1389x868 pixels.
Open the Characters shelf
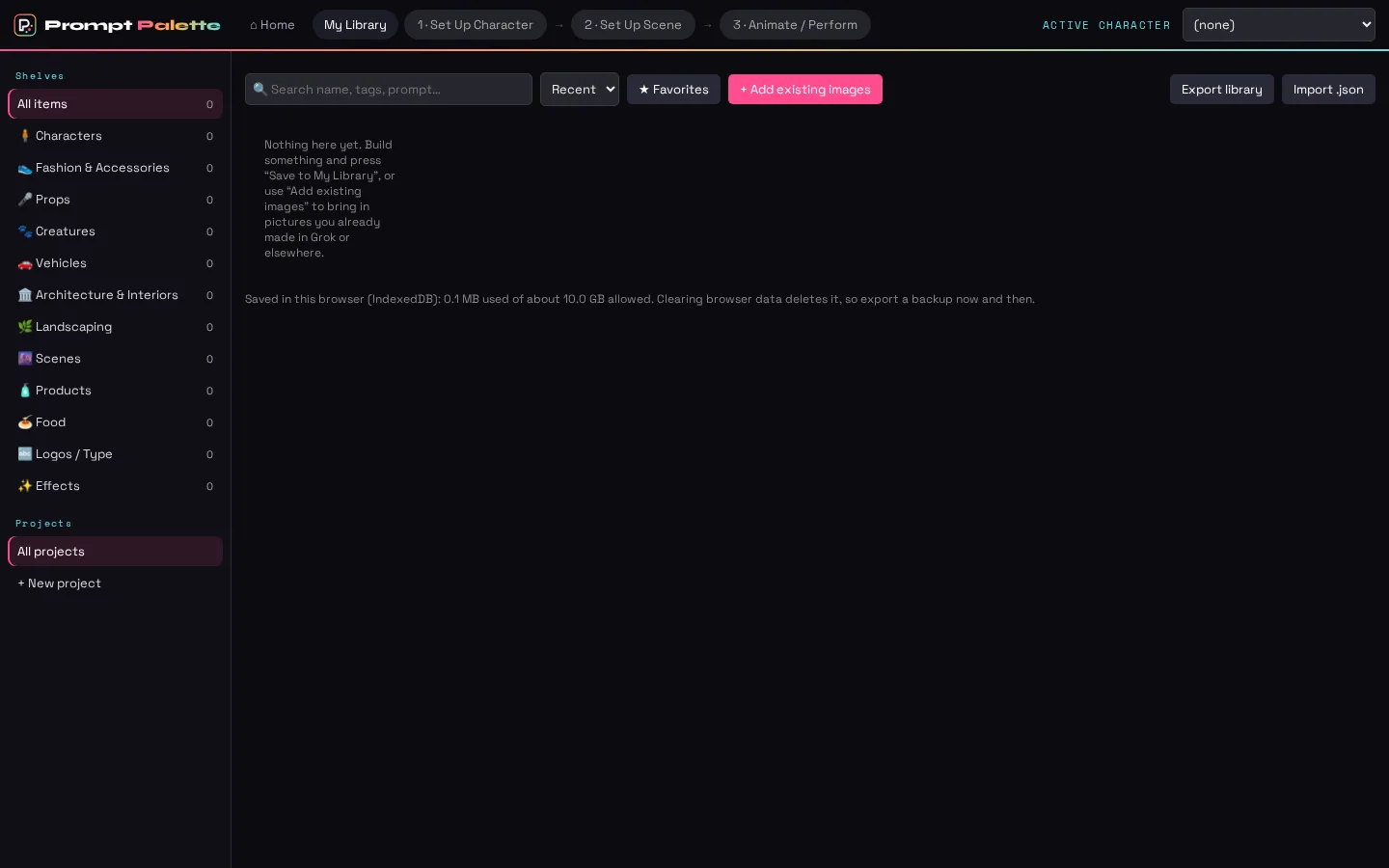tap(115, 136)
